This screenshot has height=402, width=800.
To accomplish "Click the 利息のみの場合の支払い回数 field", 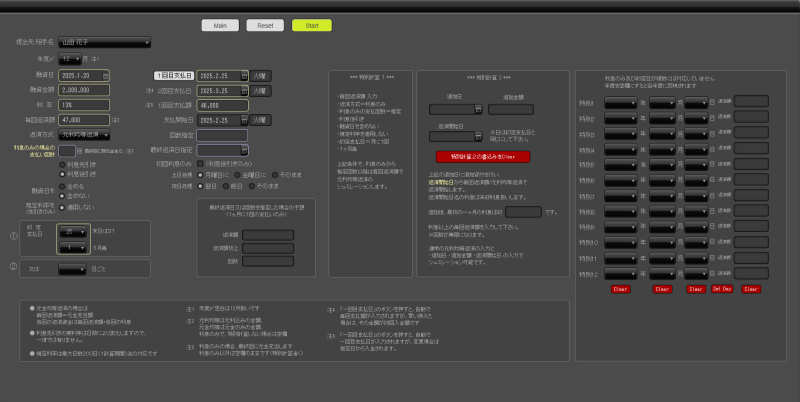I will click(x=67, y=151).
